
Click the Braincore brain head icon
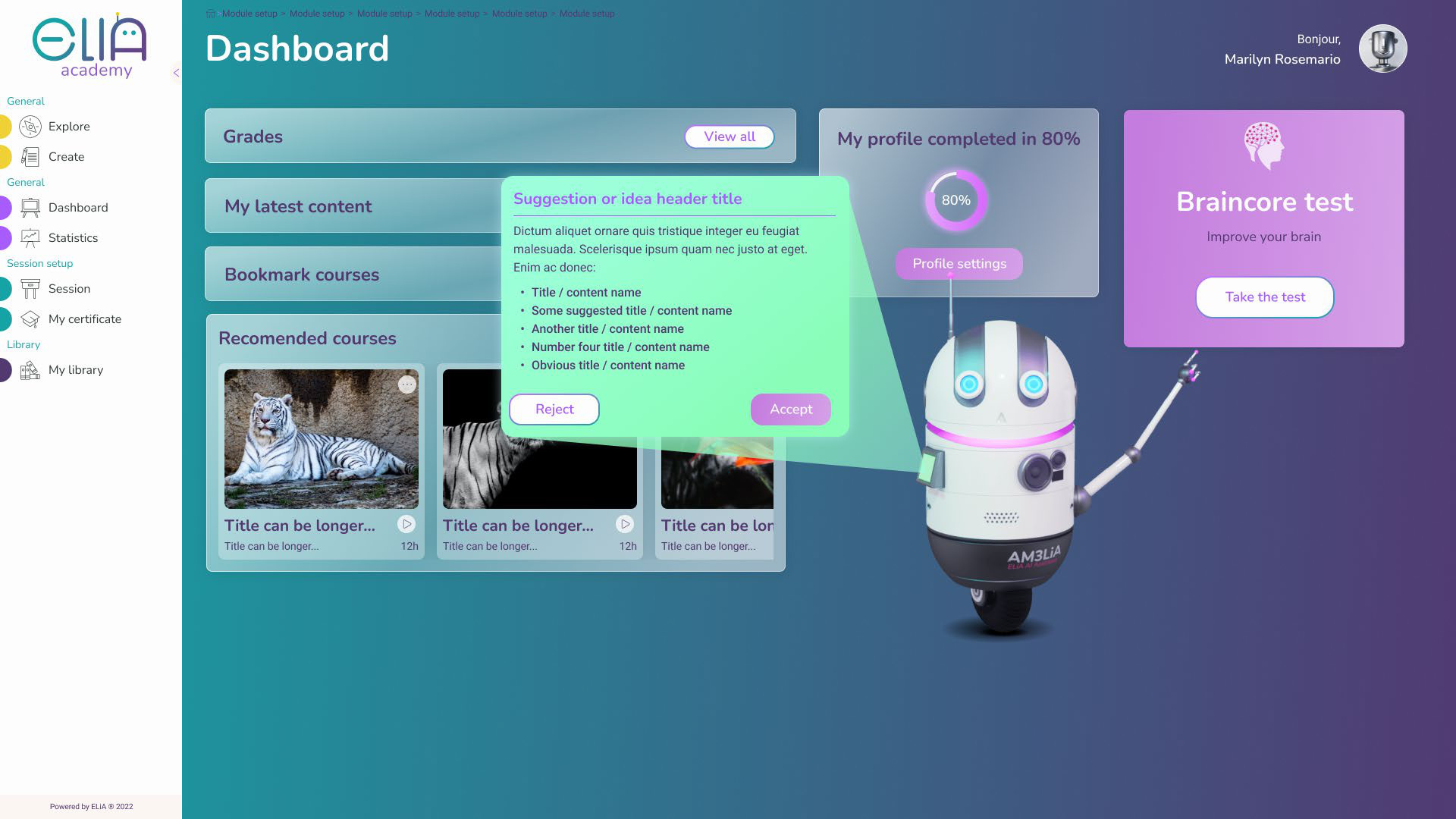1263,146
